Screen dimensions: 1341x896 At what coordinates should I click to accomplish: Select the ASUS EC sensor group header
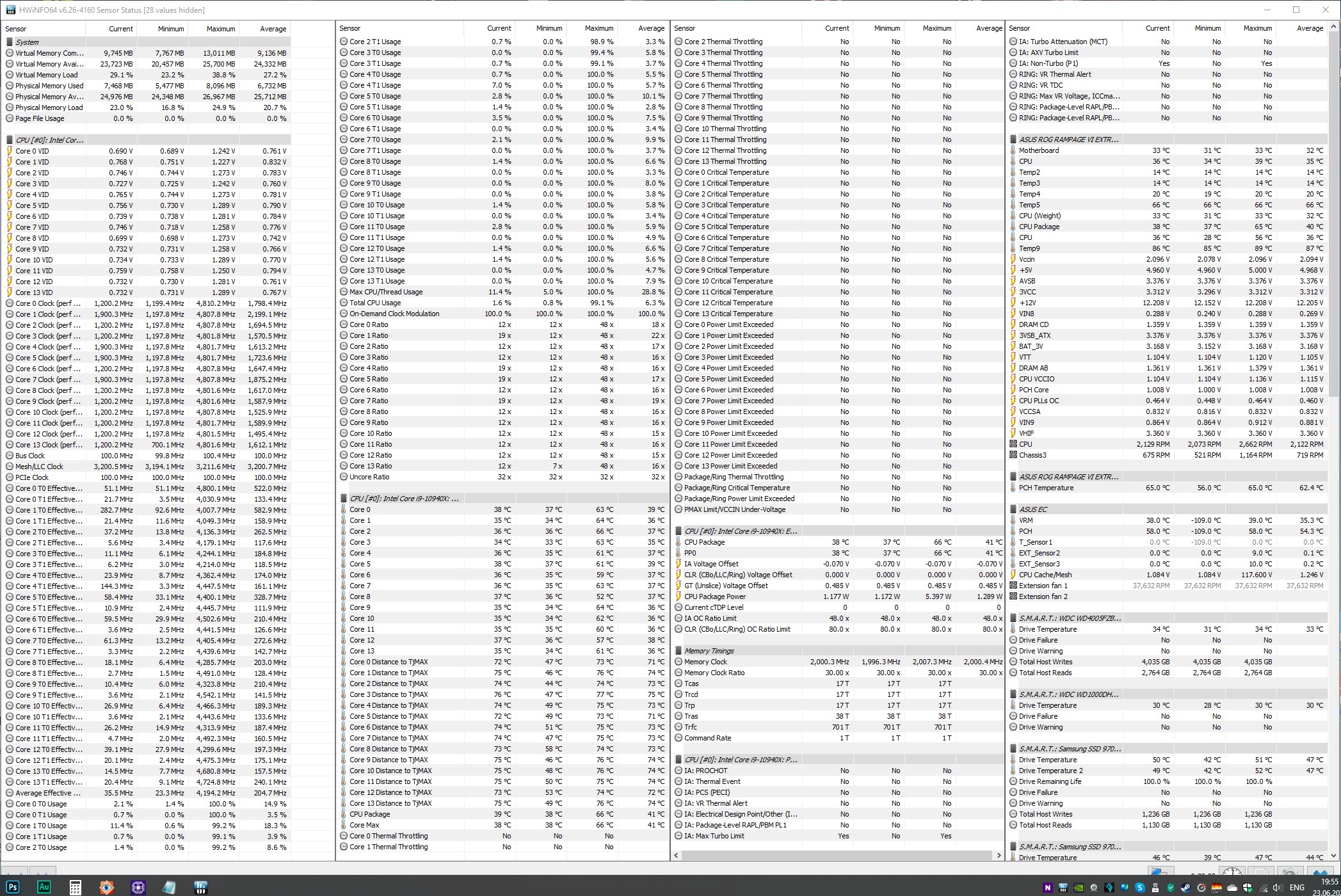(1033, 509)
